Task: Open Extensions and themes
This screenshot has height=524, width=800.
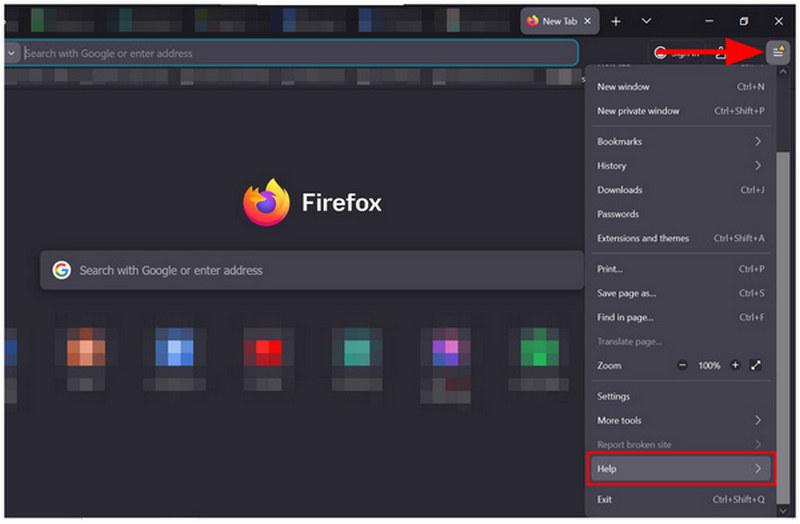Action: (681, 238)
